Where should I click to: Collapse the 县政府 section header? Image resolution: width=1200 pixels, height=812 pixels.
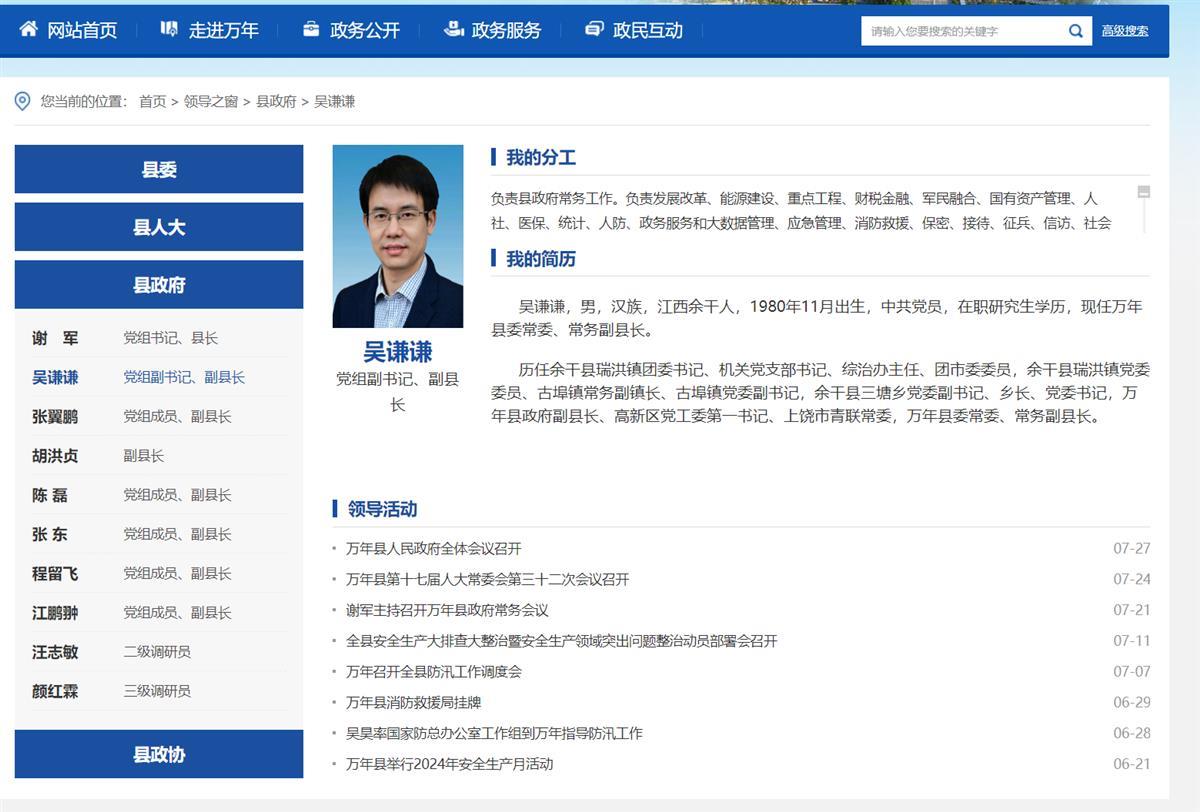pyautogui.click(x=159, y=285)
